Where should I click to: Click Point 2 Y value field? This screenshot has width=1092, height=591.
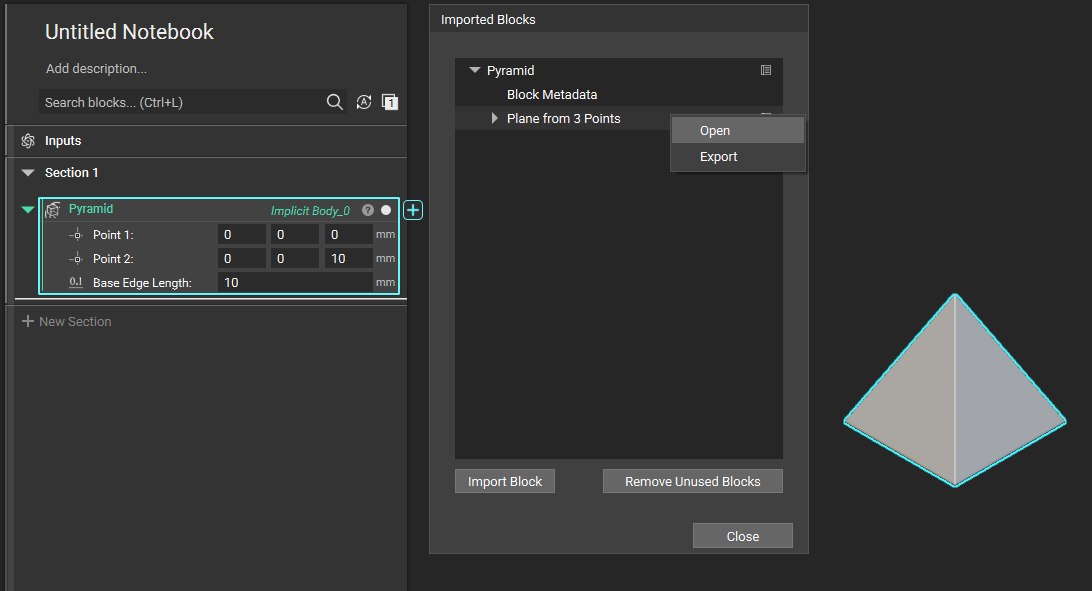tap(295, 258)
